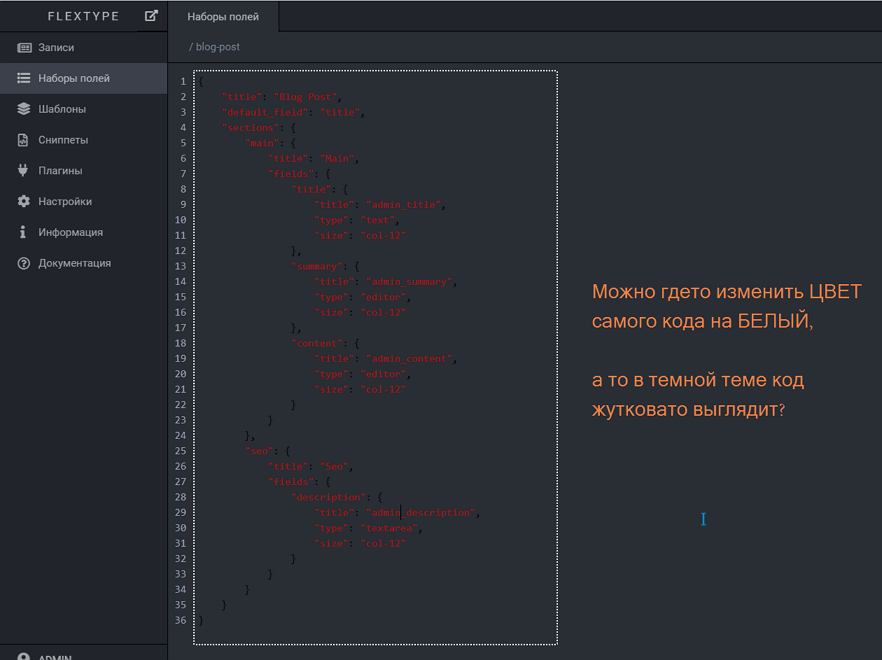Click the ADMIN user avatar icon
This screenshot has width=882, height=660.
24,657
